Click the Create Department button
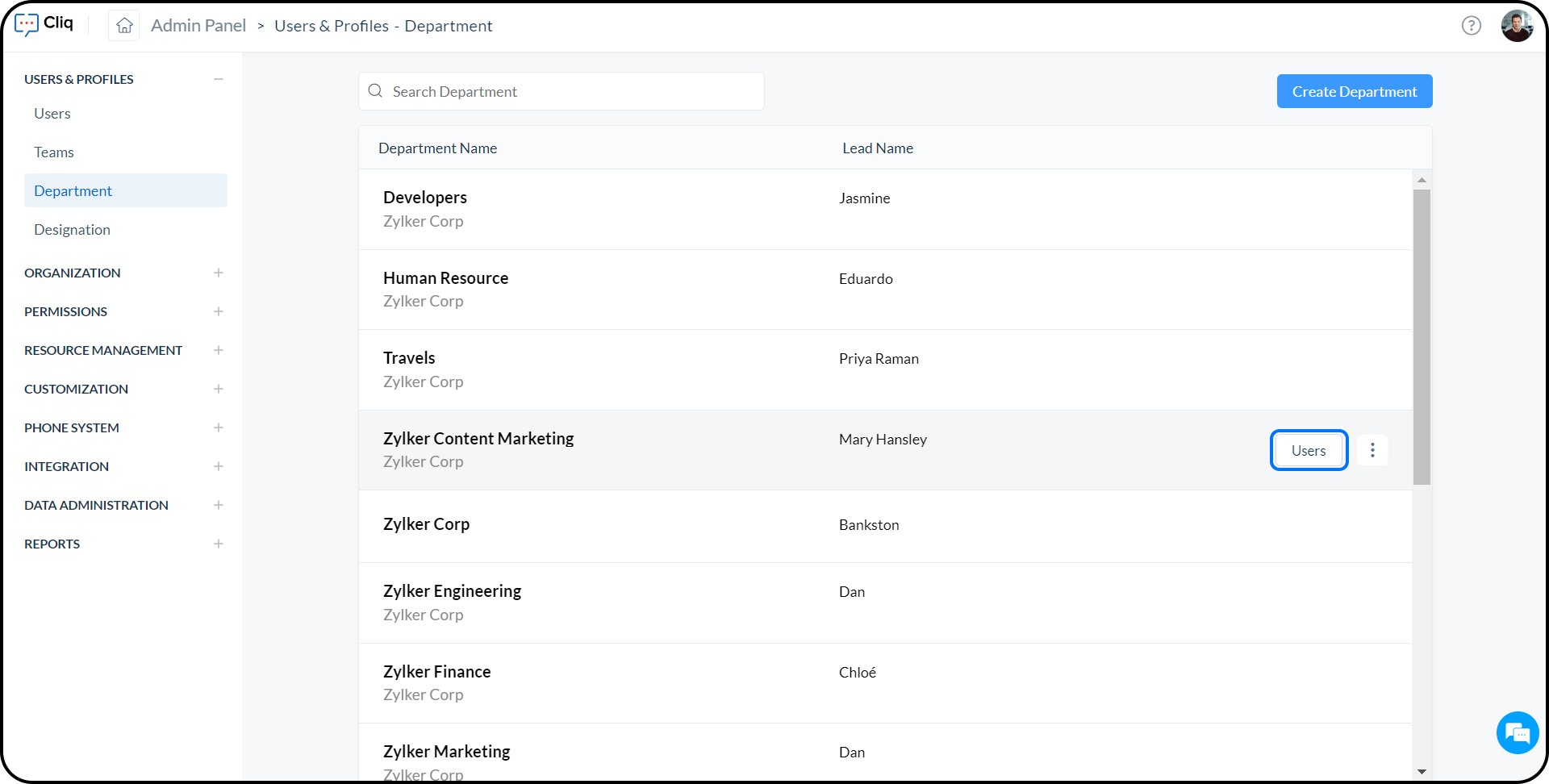 (x=1354, y=91)
